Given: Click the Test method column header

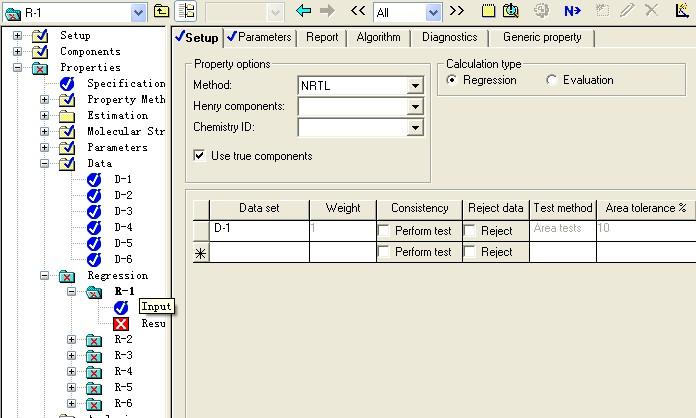Looking at the screenshot, I should click(563, 209).
